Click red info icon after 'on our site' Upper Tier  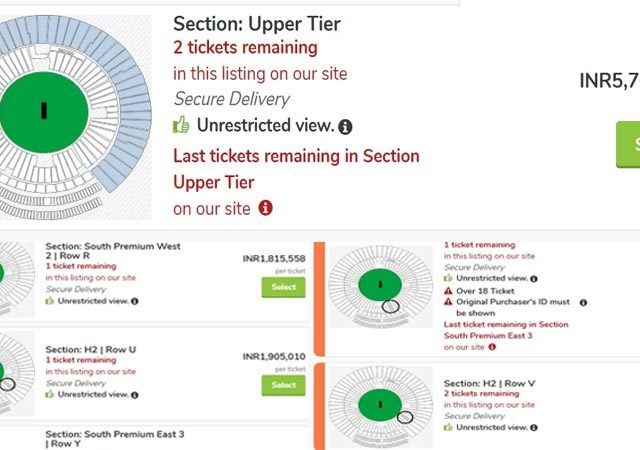(265, 208)
